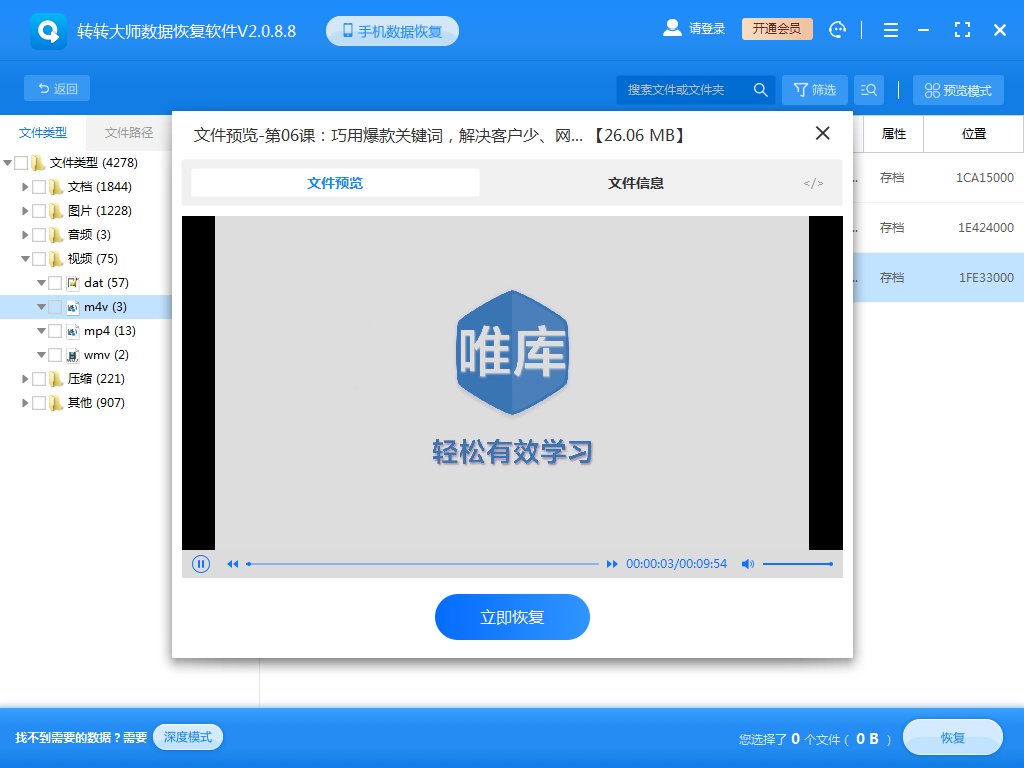Click the dat file type icon
Viewport: 1024px width, 768px height.
point(73,283)
